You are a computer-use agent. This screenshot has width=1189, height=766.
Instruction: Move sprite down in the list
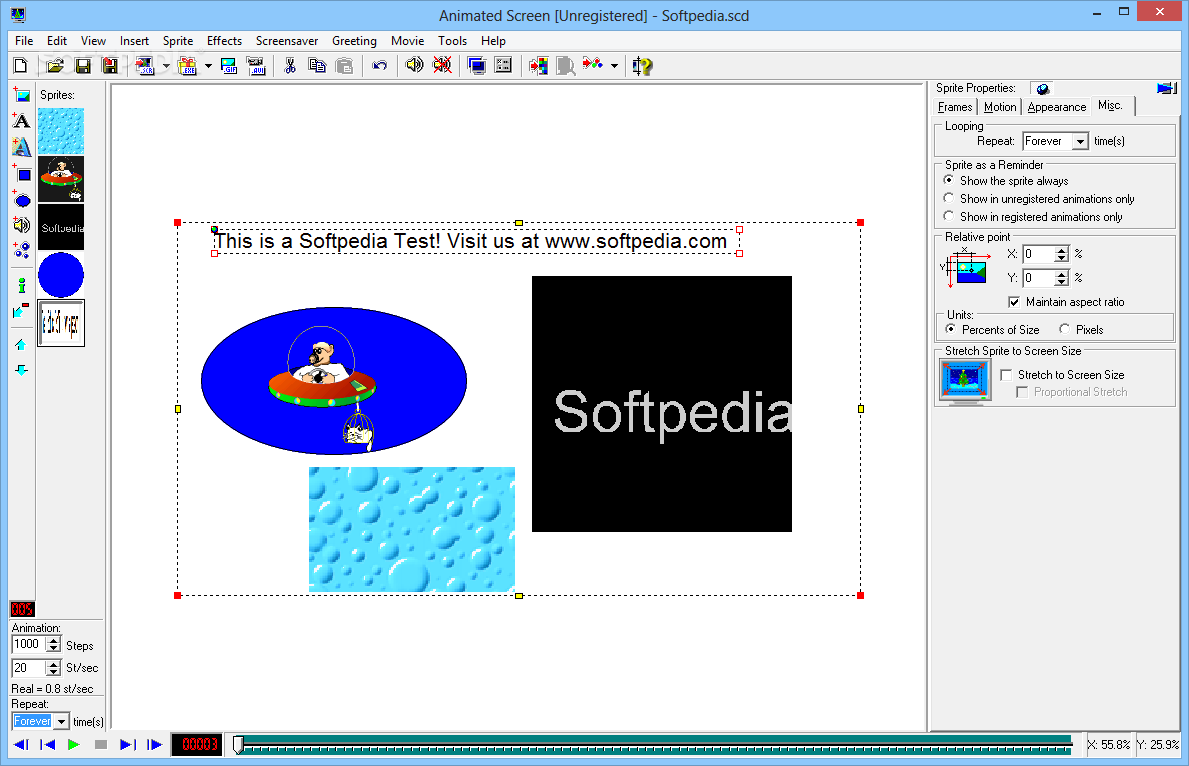21,370
